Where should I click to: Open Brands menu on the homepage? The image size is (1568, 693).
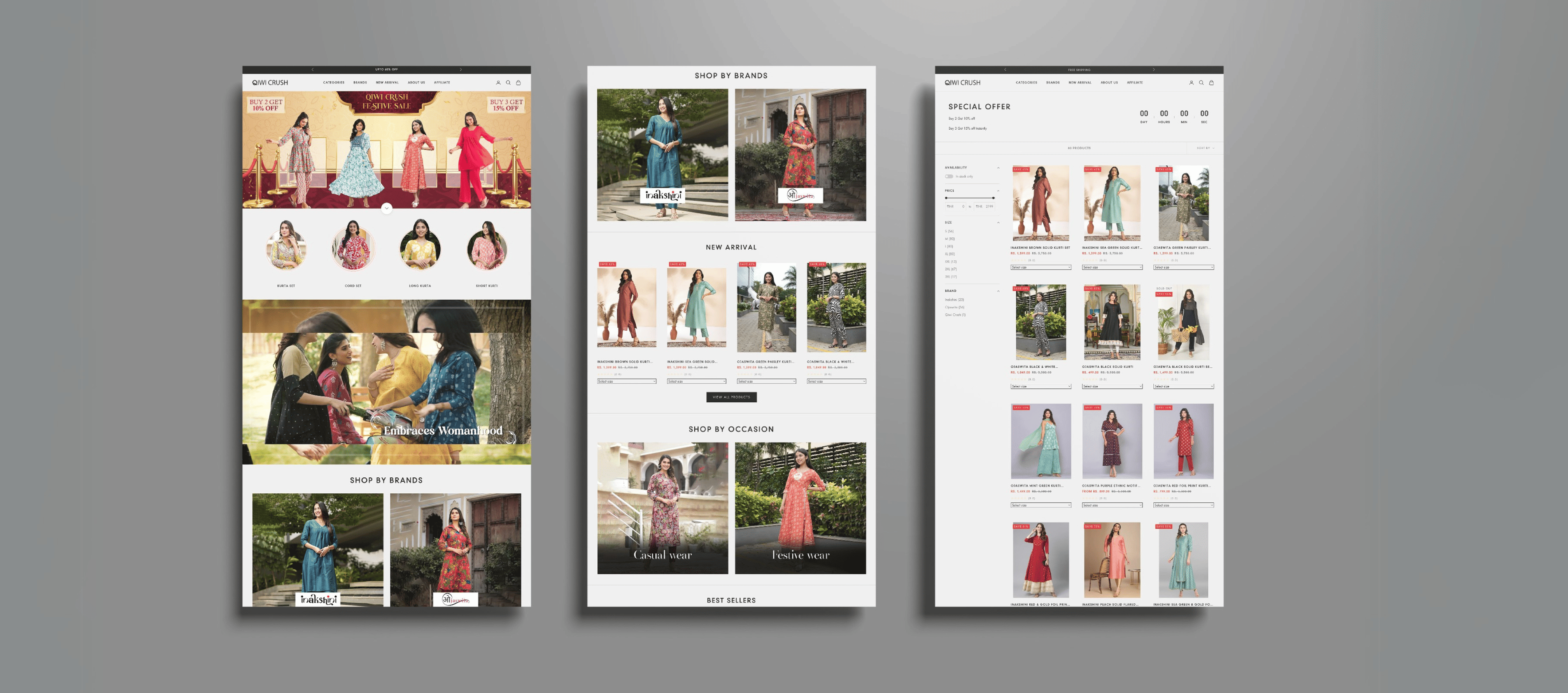coord(360,83)
